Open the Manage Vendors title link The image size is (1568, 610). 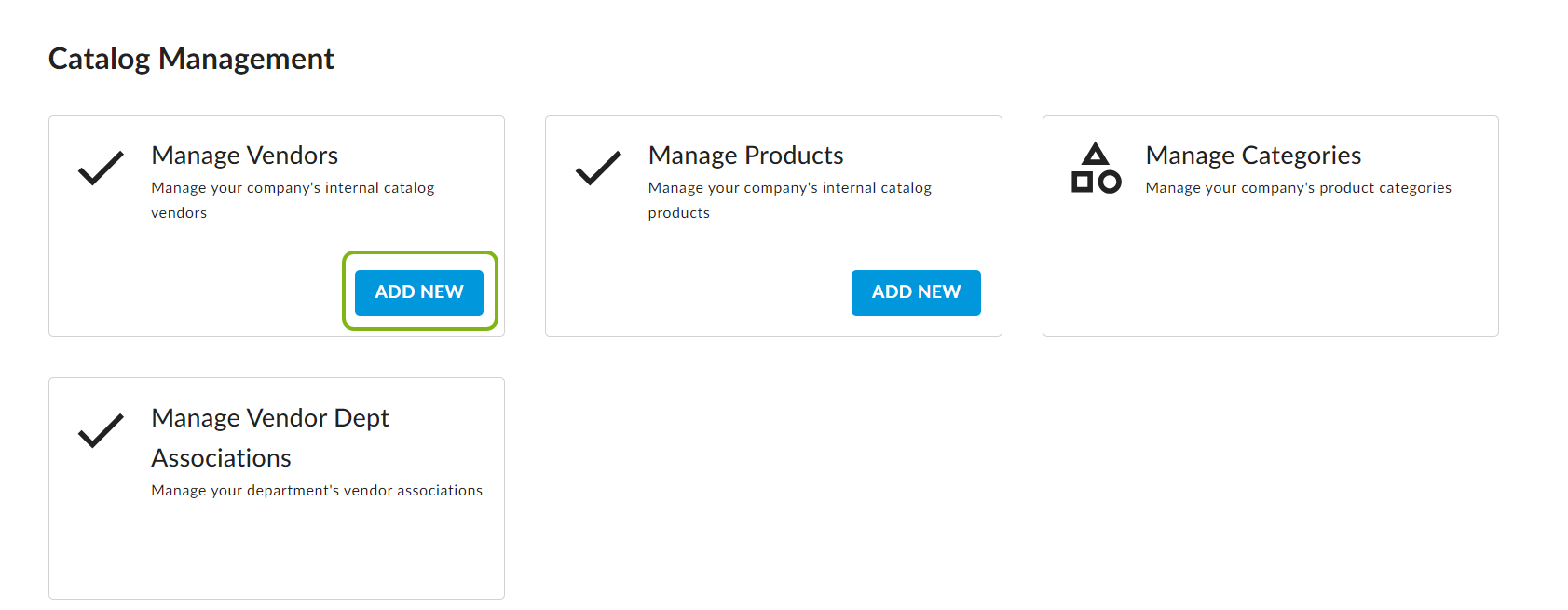coord(245,155)
